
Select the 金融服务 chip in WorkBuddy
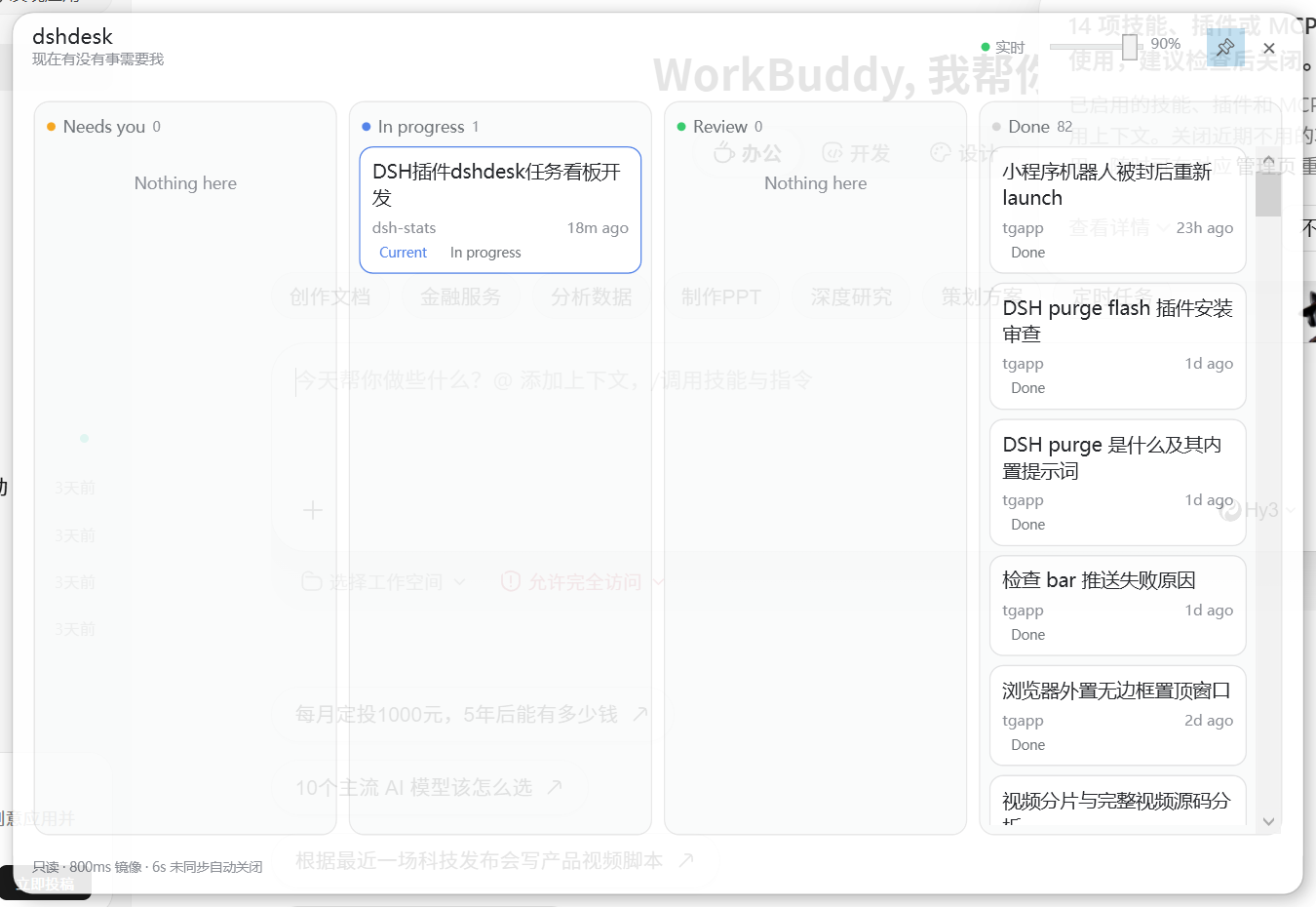460,296
